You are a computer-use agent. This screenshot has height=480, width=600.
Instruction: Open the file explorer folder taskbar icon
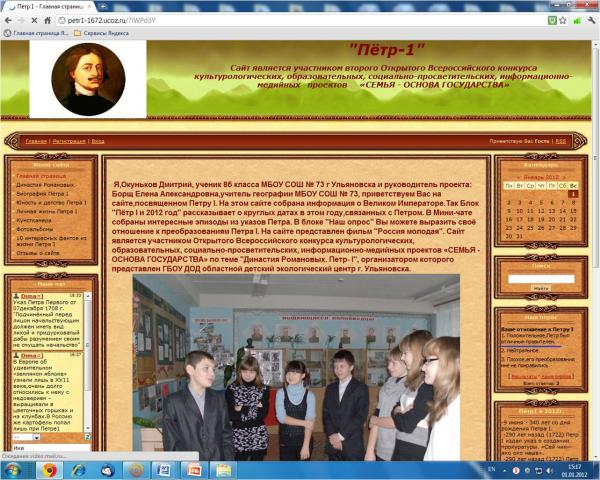coord(223,470)
